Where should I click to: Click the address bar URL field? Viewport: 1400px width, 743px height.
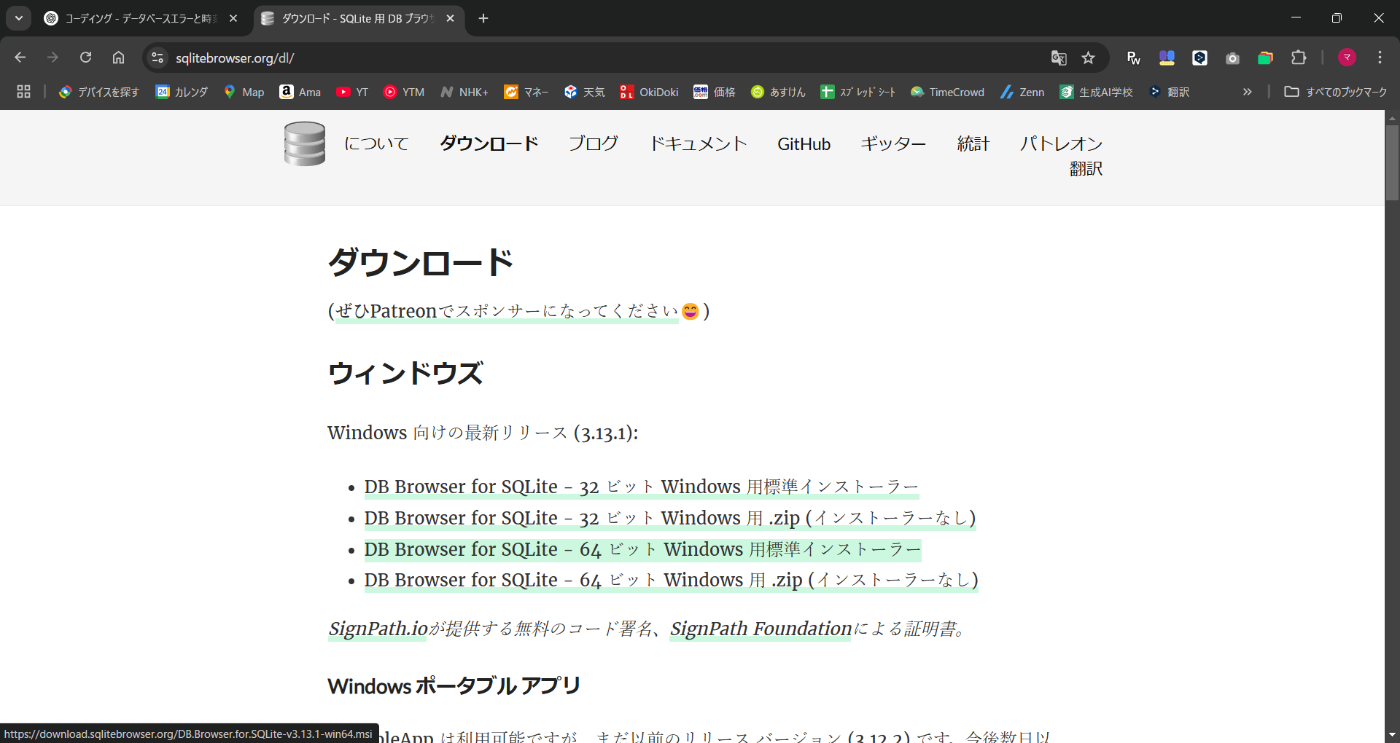click(x=600, y=58)
